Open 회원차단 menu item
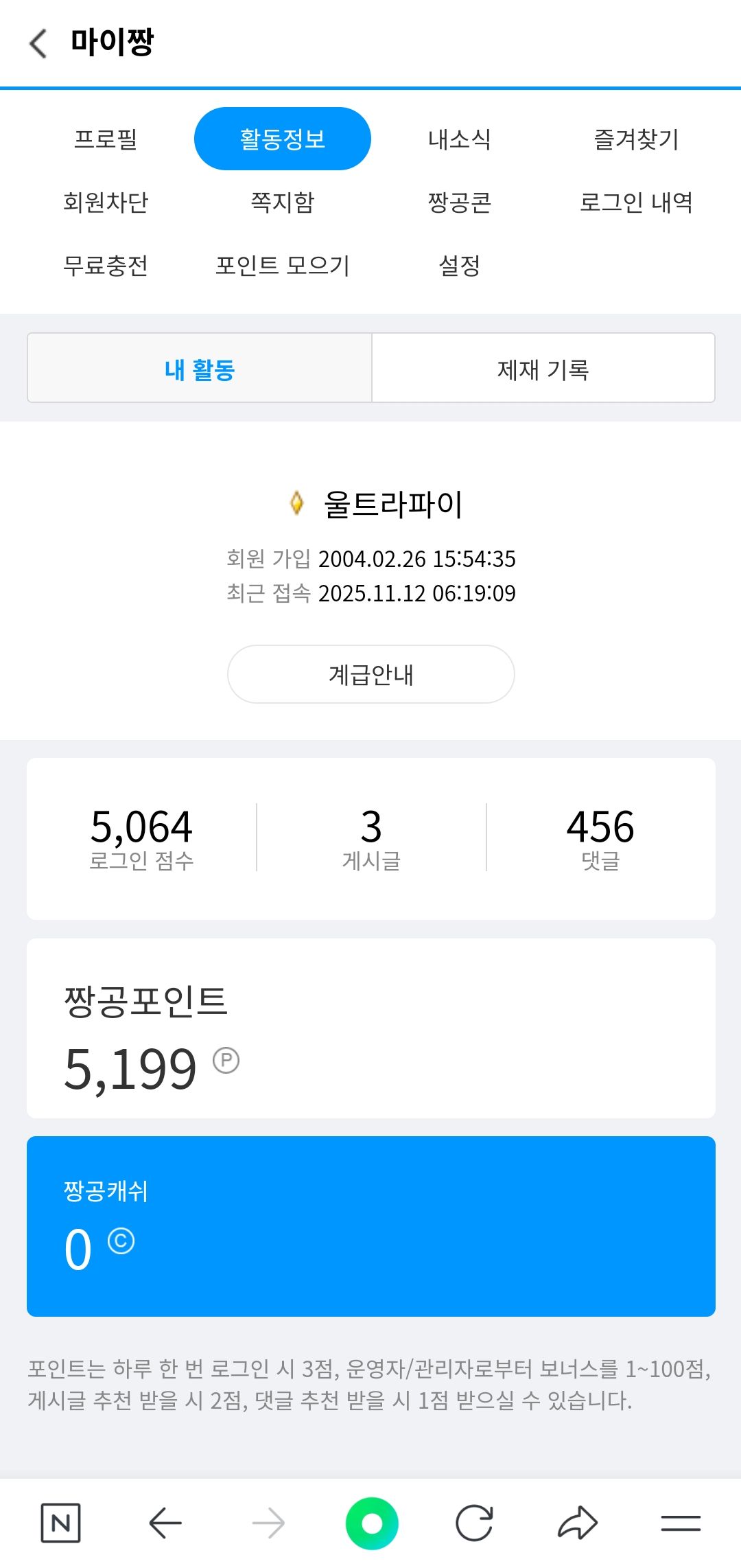The height and width of the screenshot is (1568, 741). 106,202
